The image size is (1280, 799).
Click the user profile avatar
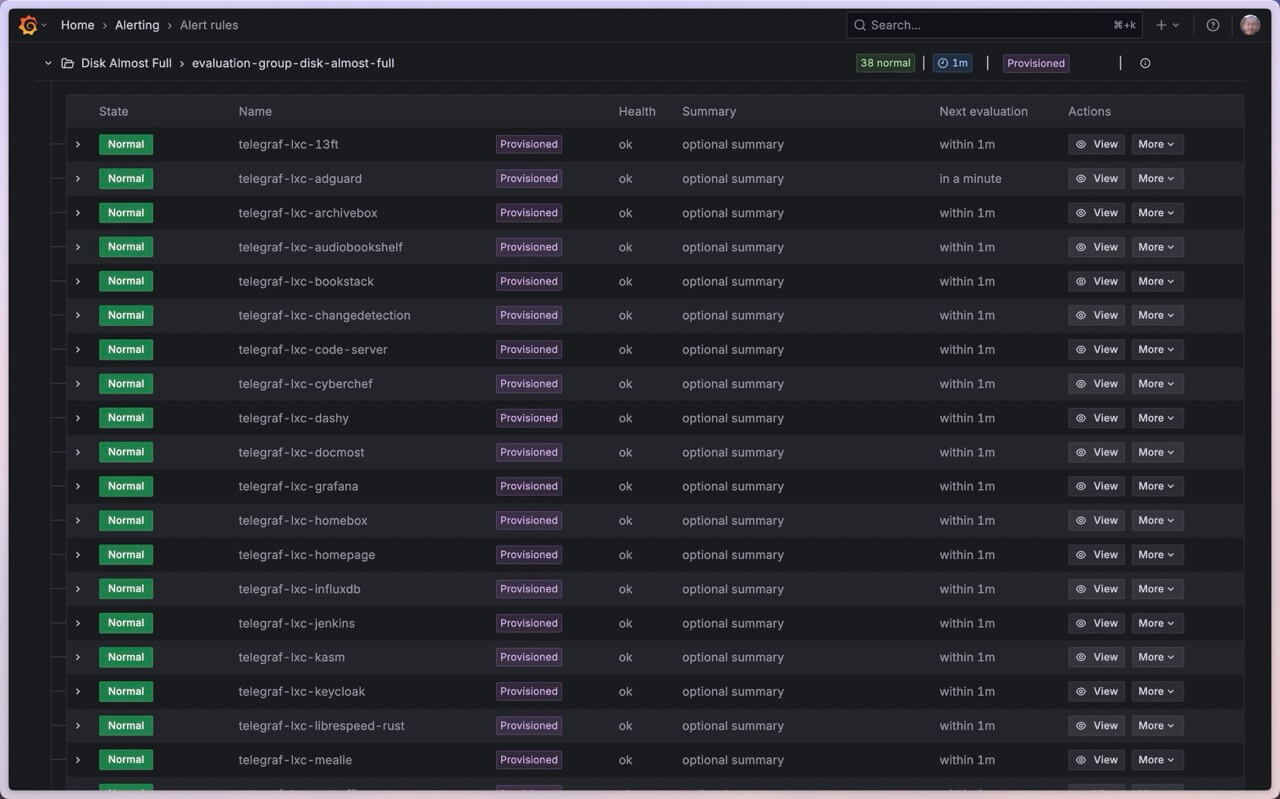coord(1249,25)
